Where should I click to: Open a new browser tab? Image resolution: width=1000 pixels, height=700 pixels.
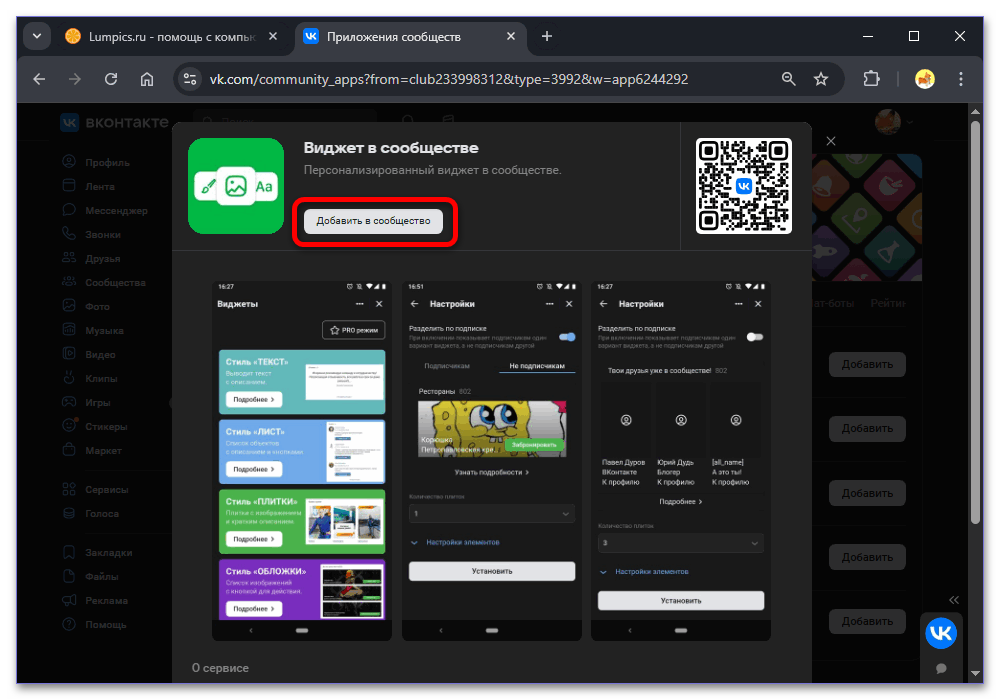pos(547,36)
